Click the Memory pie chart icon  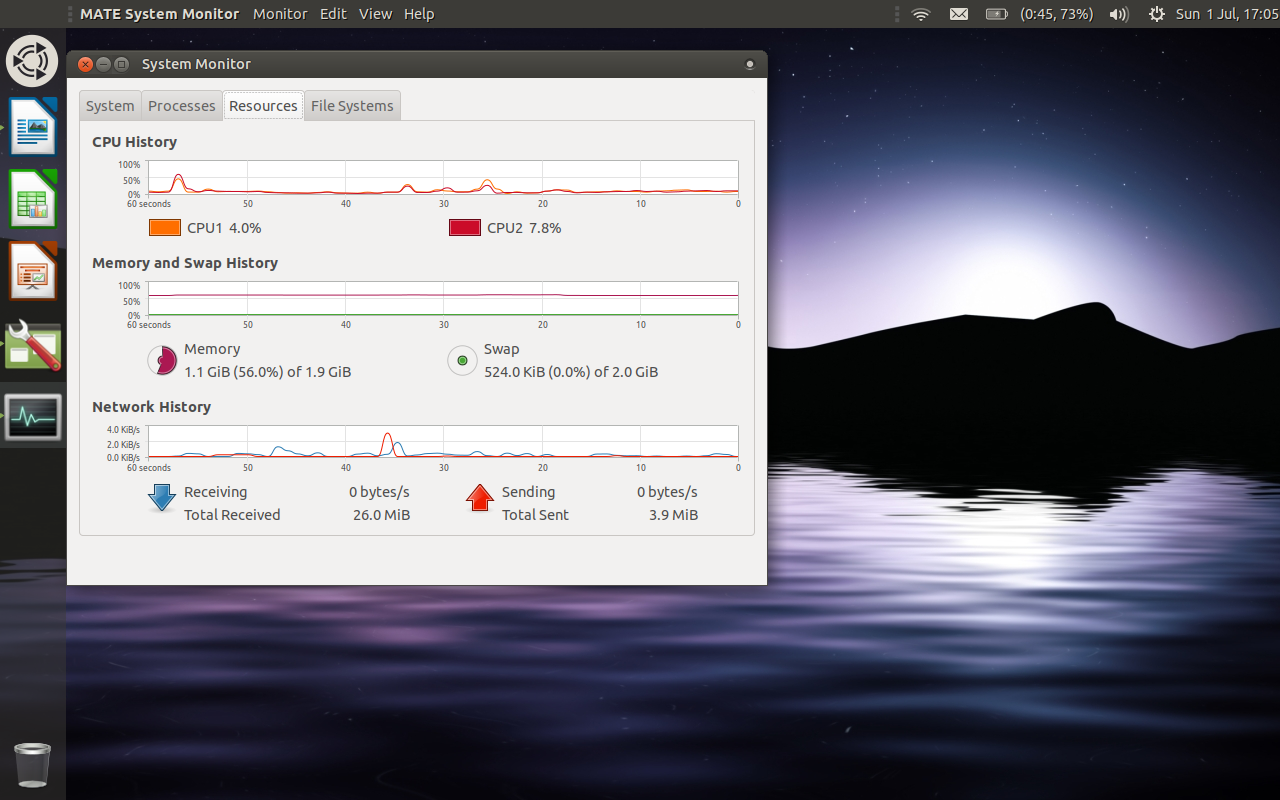(162, 360)
